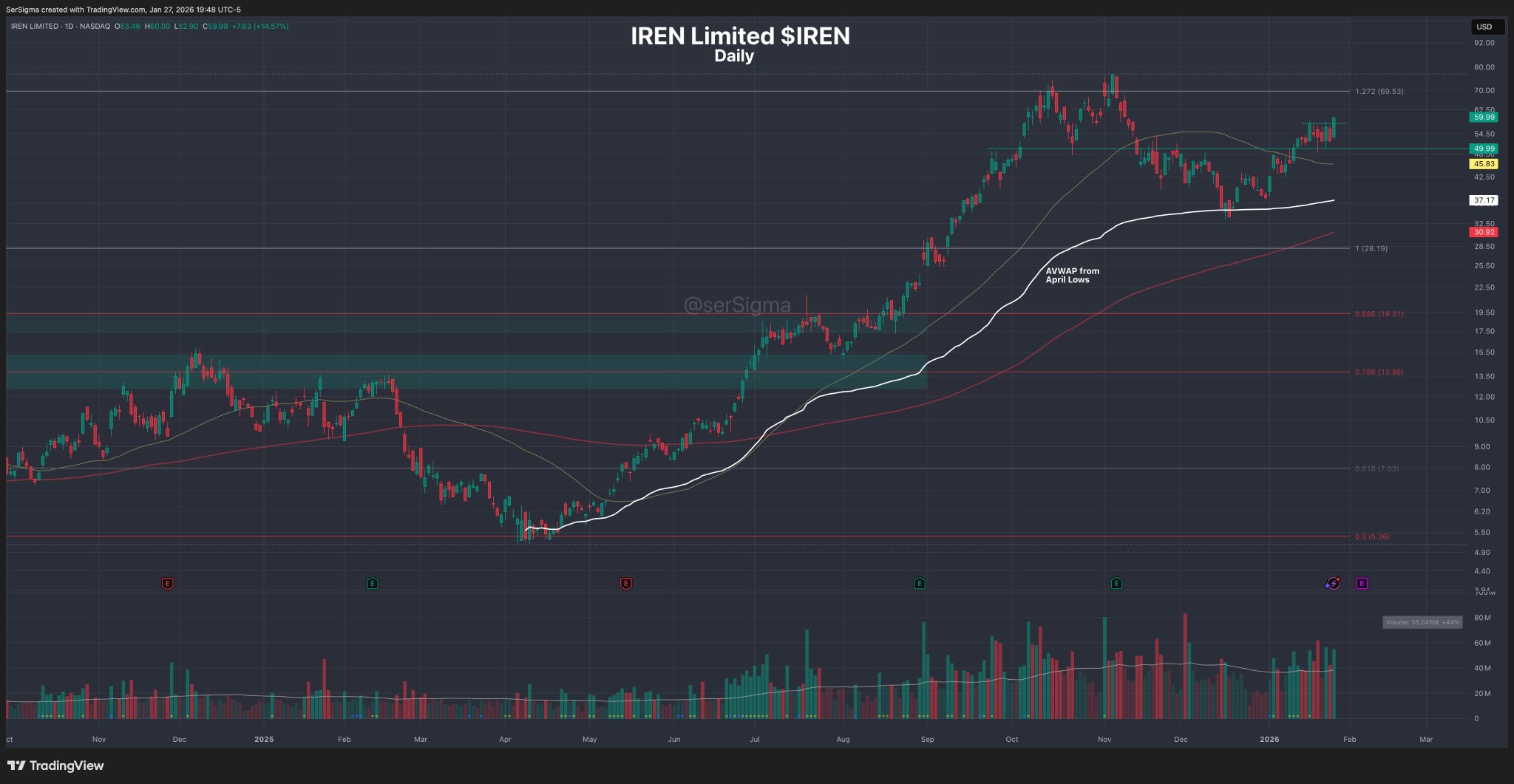The height and width of the screenshot is (784, 1514).
Task: Open the green earnings marker in mid-February 2025
Action: 373,584
